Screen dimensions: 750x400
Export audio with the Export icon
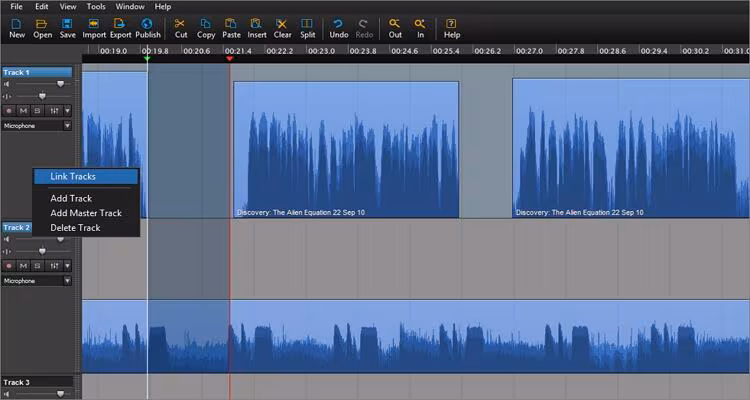pos(120,29)
